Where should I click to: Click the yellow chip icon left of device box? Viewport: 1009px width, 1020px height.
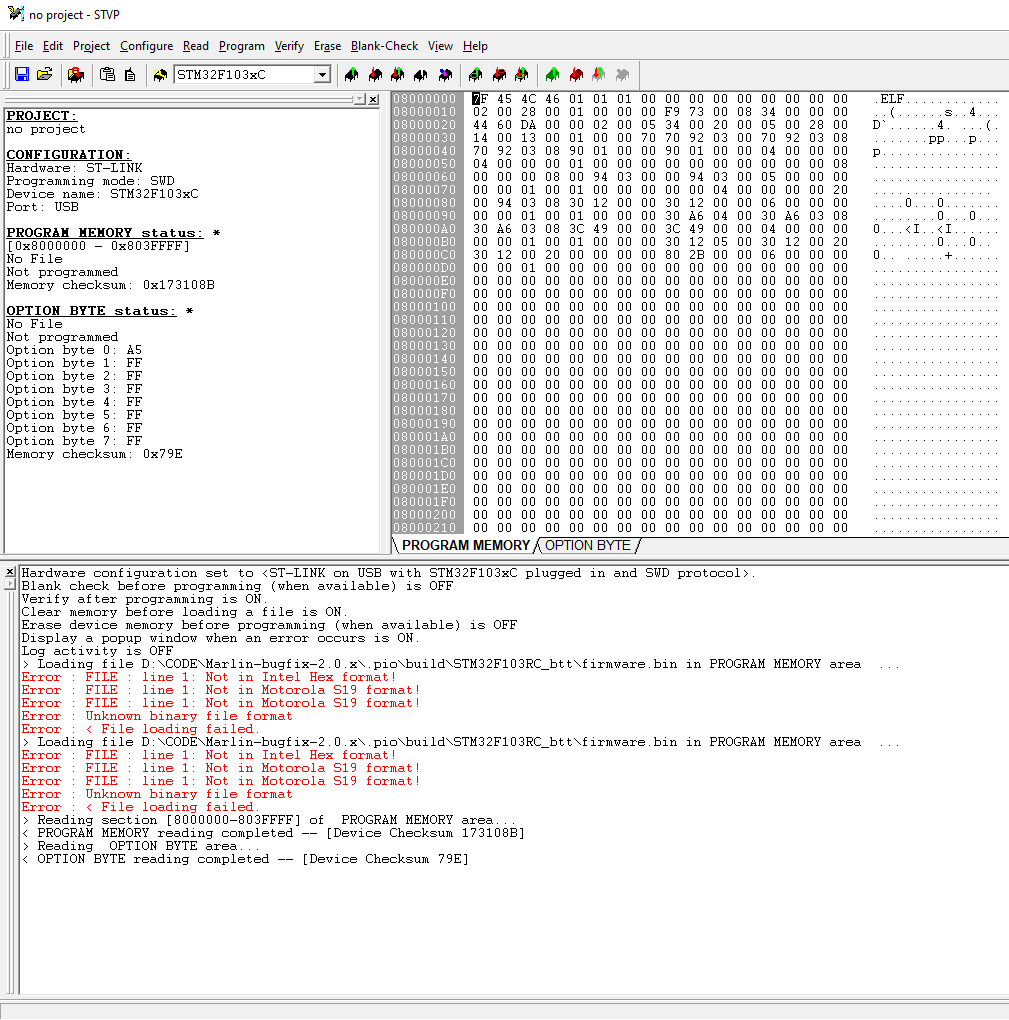(x=160, y=75)
